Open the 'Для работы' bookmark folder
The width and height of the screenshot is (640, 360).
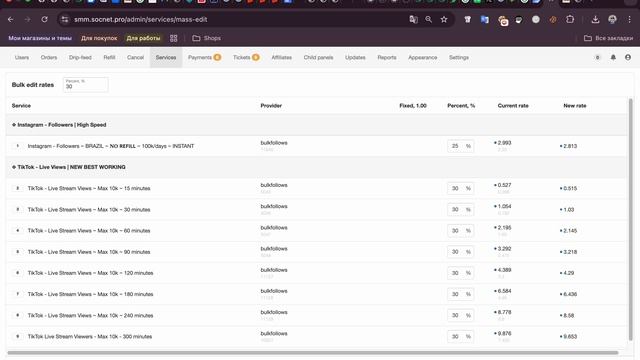click(x=143, y=38)
